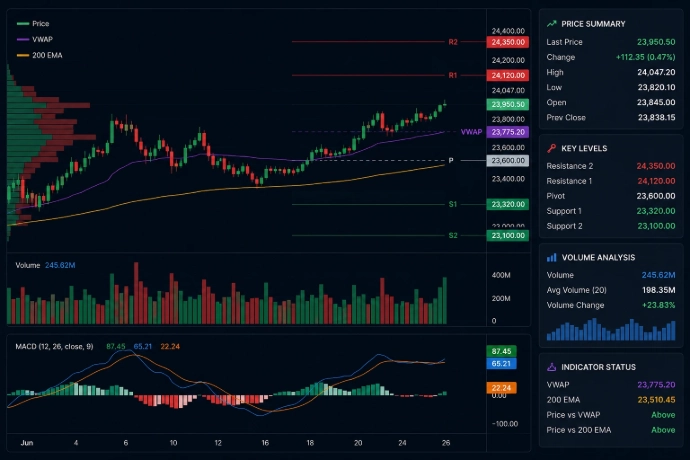The width and height of the screenshot is (690, 460).
Task: Click the R1 resistance line label
Action: point(453,75)
